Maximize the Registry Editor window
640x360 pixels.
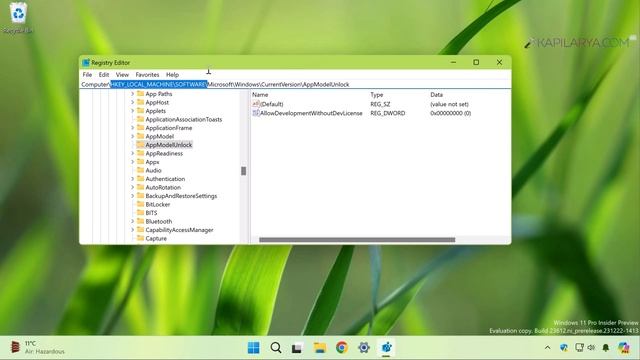pos(476,62)
